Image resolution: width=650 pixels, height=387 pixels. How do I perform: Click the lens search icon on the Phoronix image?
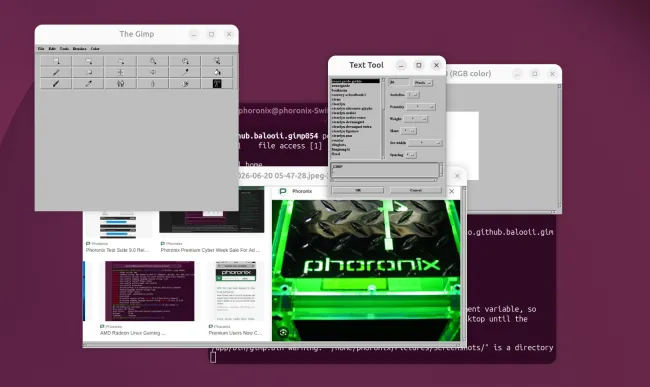[x=284, y=332]
